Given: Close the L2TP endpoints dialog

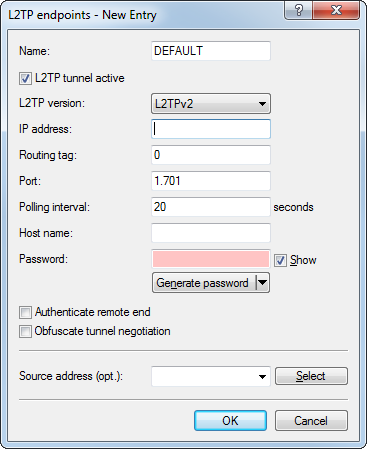Looking at the screenshot, I should (336, 10).
